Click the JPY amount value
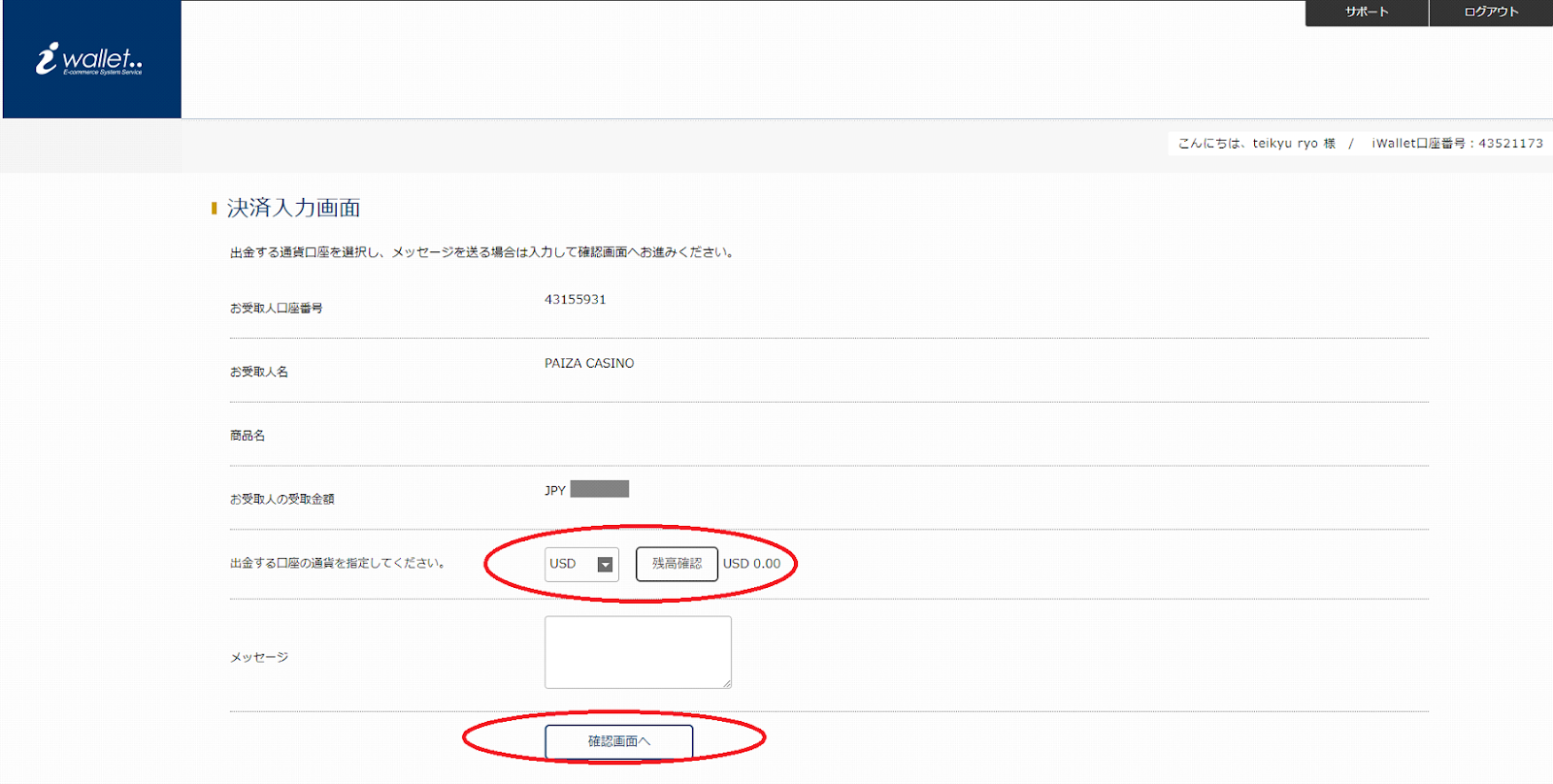Image resolution: width=1553 pixels, height=784 pixels. (x=586, y=490)
